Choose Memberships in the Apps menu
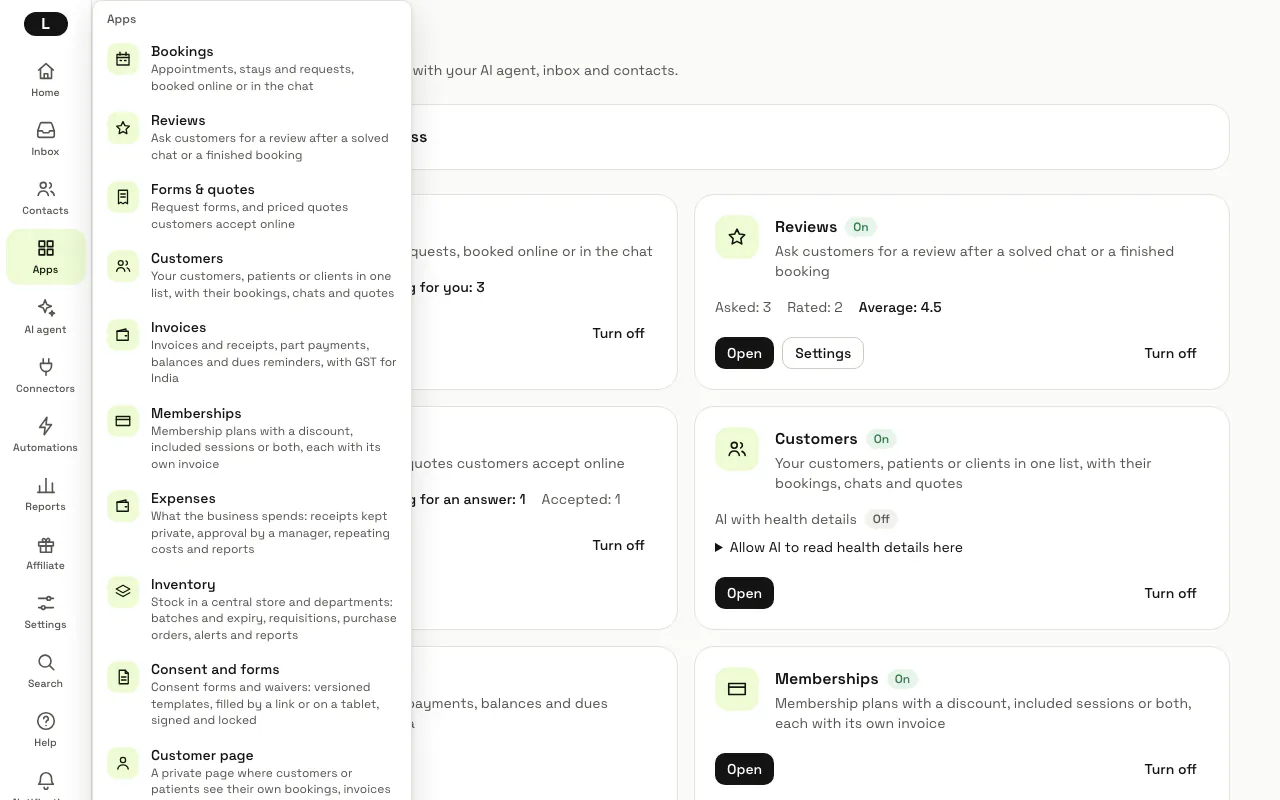Screen dimensions: 1280x800 252,438
